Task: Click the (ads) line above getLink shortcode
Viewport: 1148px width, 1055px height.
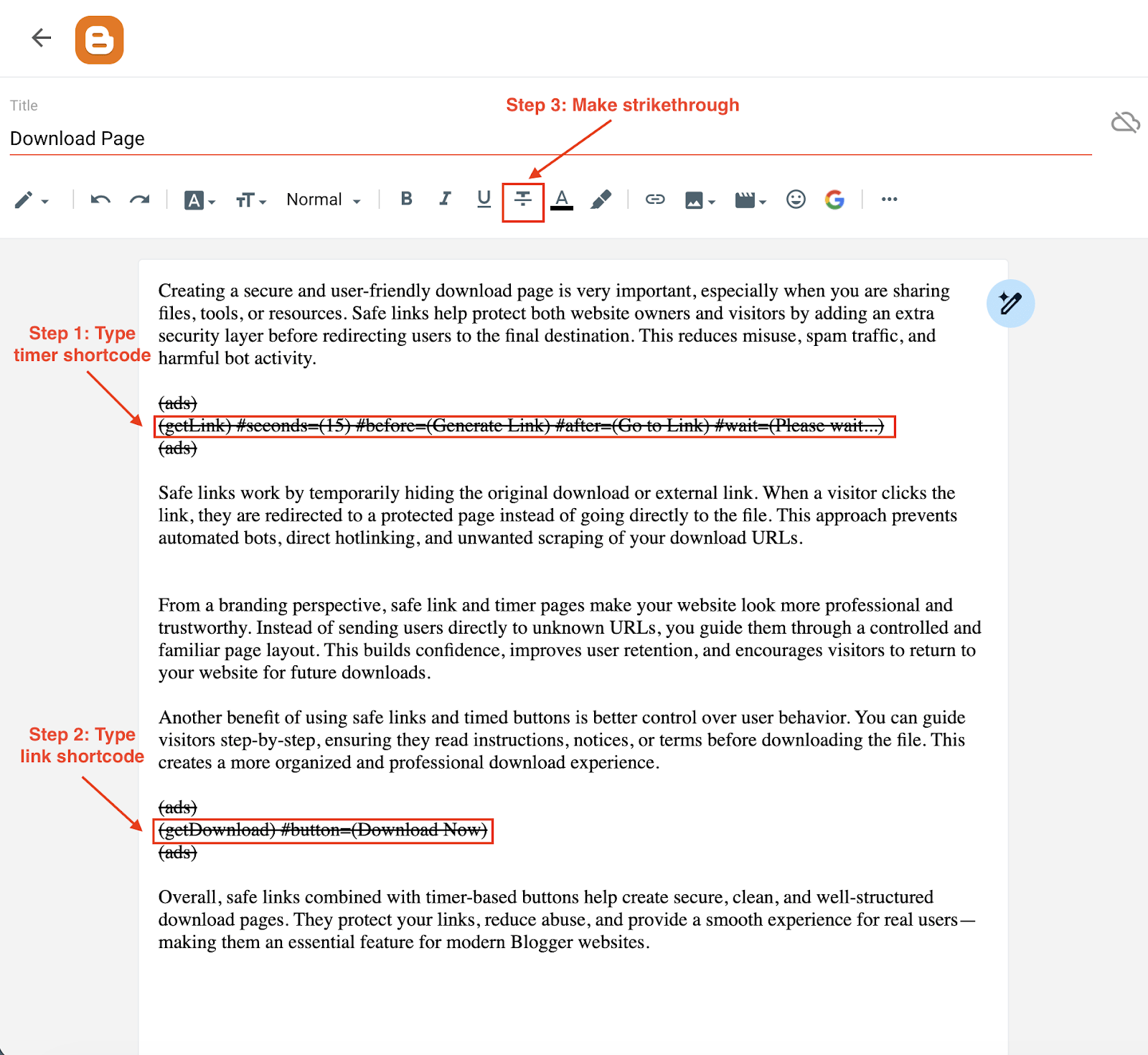Action: click(x=177, y=403)
